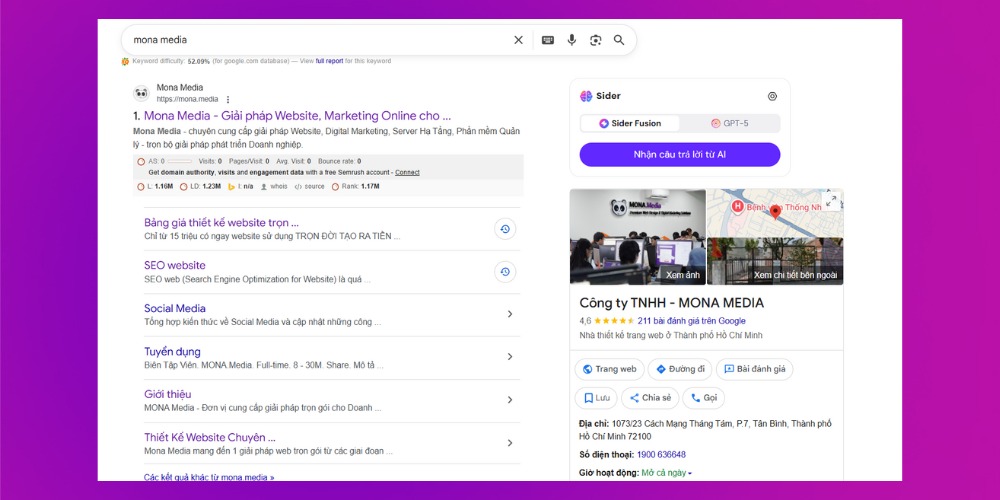Open the full report link
The width and height of the screenshot is (1000, 500).
pyautogui.click(x=329, y=61)
